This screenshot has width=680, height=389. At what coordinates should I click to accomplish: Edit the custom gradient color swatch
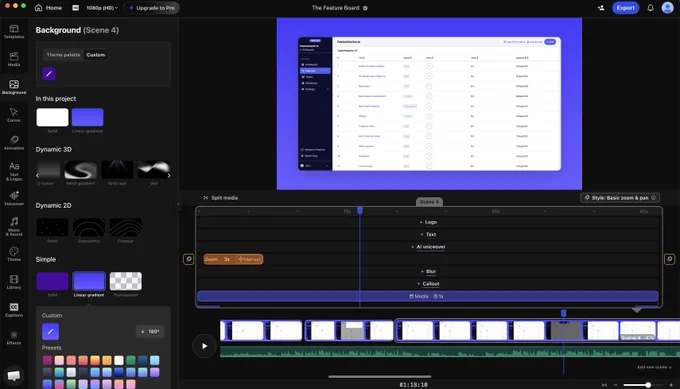point(50,332)
